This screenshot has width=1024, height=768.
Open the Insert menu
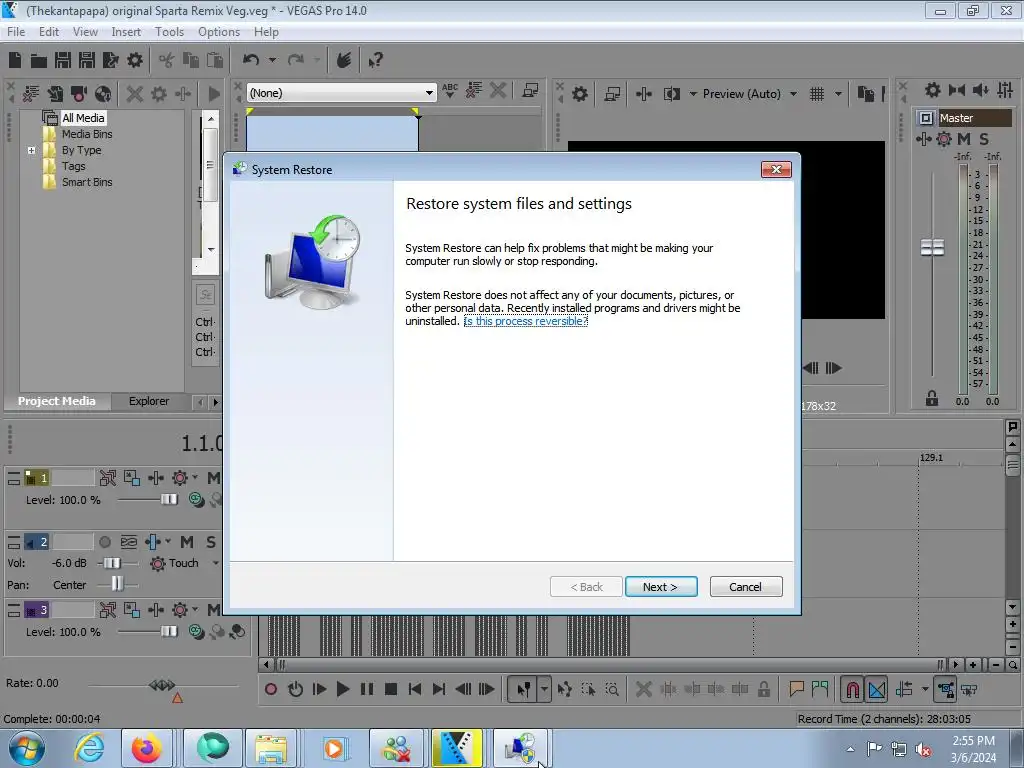point(126,31)
